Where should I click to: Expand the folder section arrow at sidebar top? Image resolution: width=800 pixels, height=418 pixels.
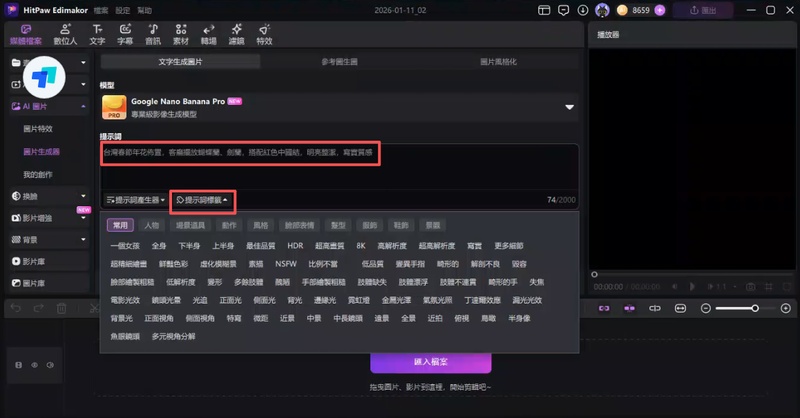coord(83,62)
